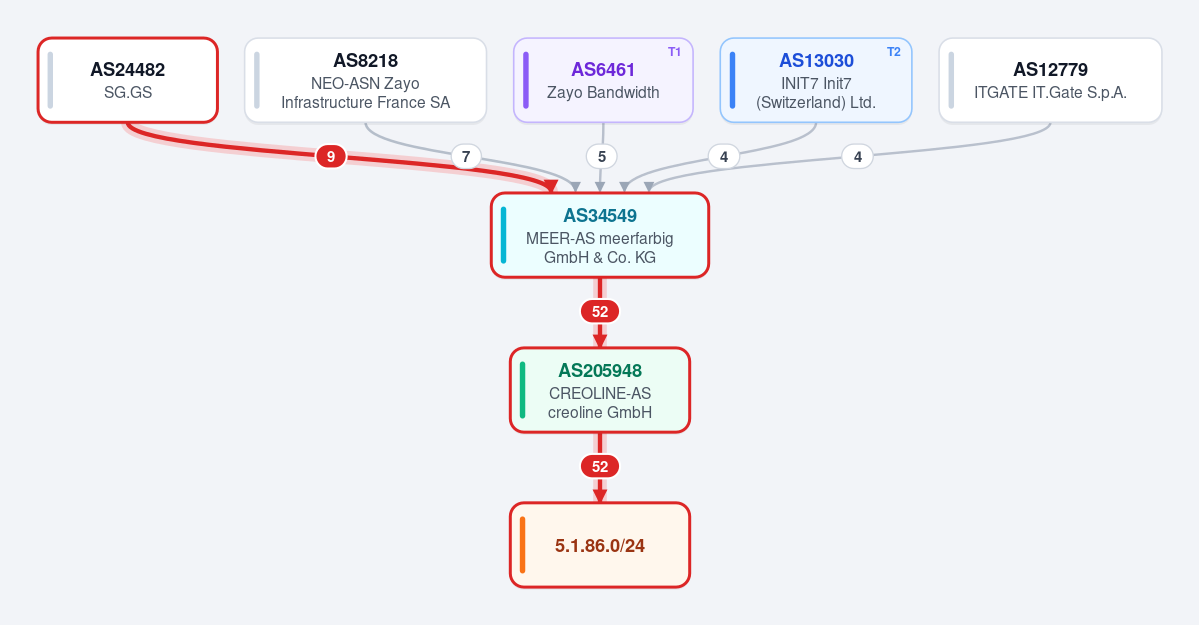Select the AS24482 SG.GS node

pyautogui.click(x=128, y=80)
